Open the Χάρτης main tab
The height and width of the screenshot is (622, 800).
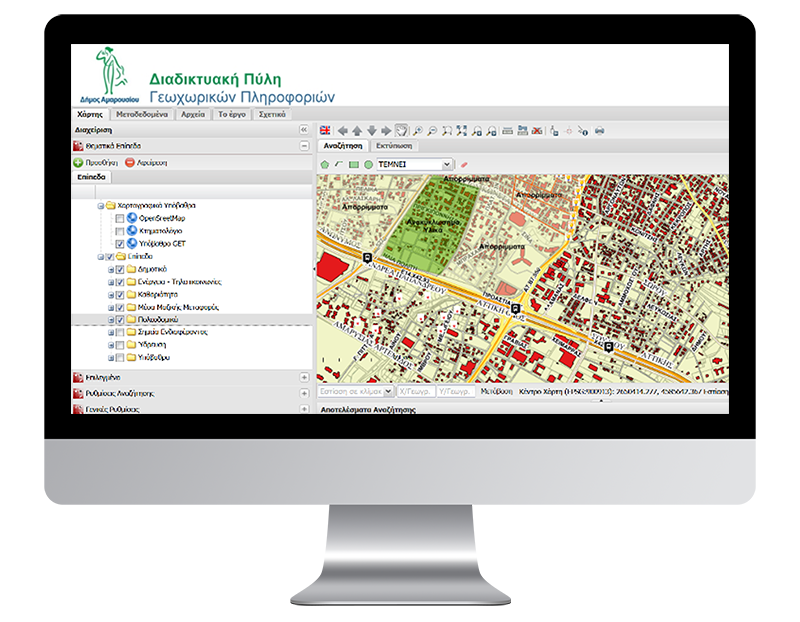[90, 114]
